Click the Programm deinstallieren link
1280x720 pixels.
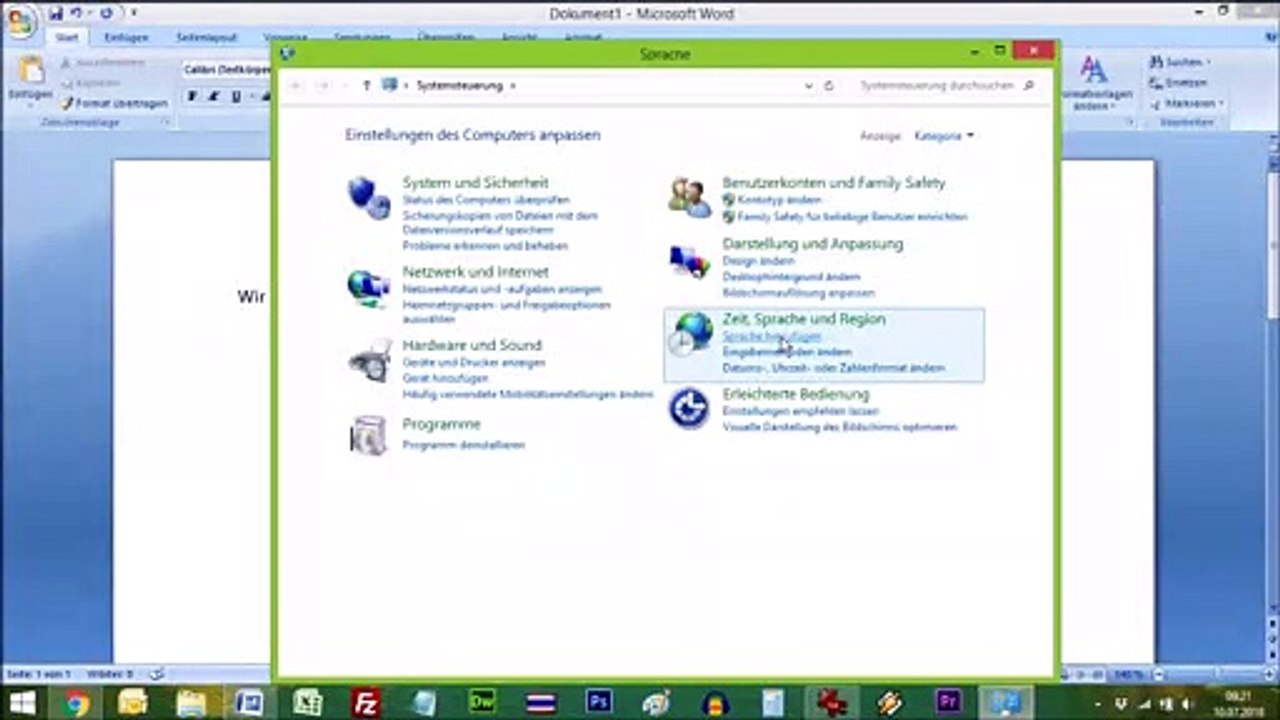[463, 445]
